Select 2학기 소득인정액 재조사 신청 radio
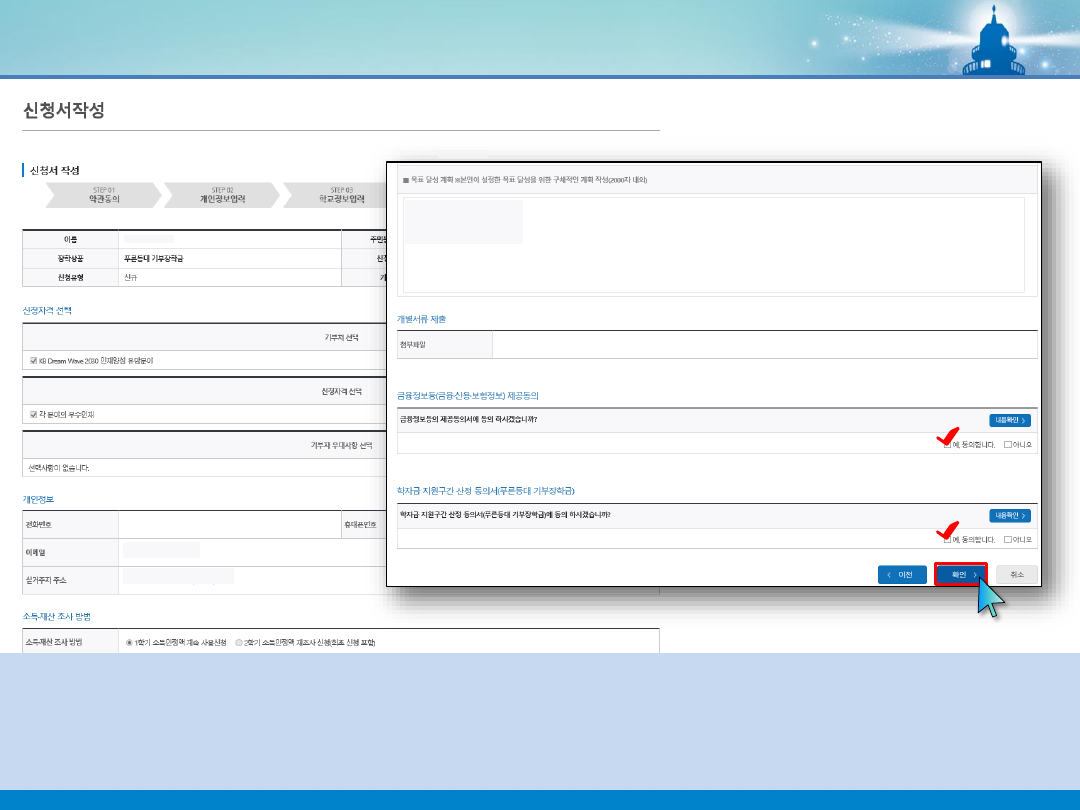The image size is (1080, 810). point(238,642)
